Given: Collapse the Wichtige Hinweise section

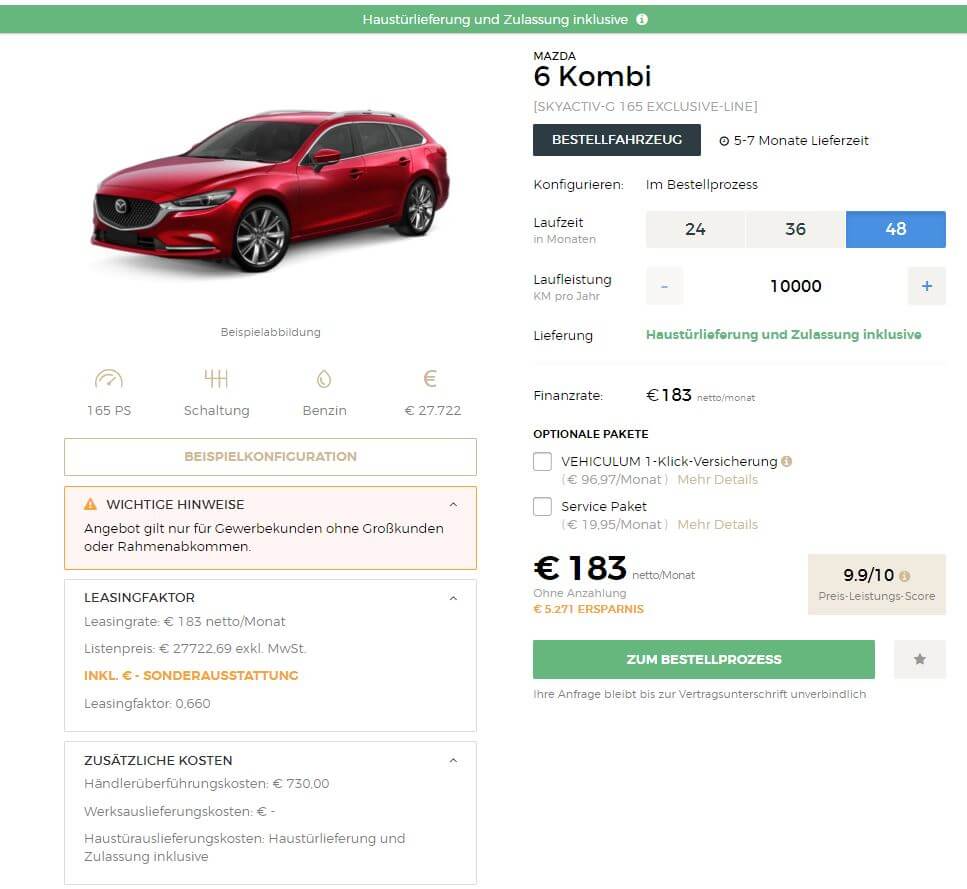Looking at the screenshot, I should (453, 505).
